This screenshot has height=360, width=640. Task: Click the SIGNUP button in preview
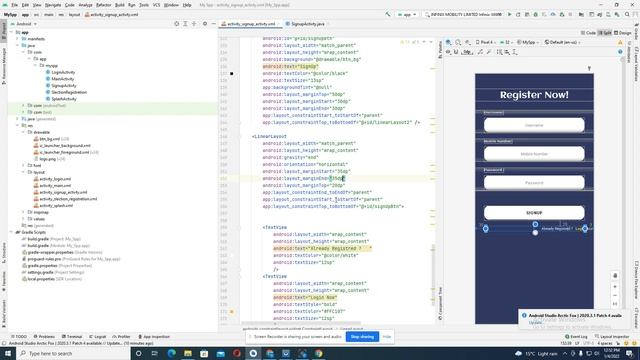pyautogui.click(x=534, y=213)
